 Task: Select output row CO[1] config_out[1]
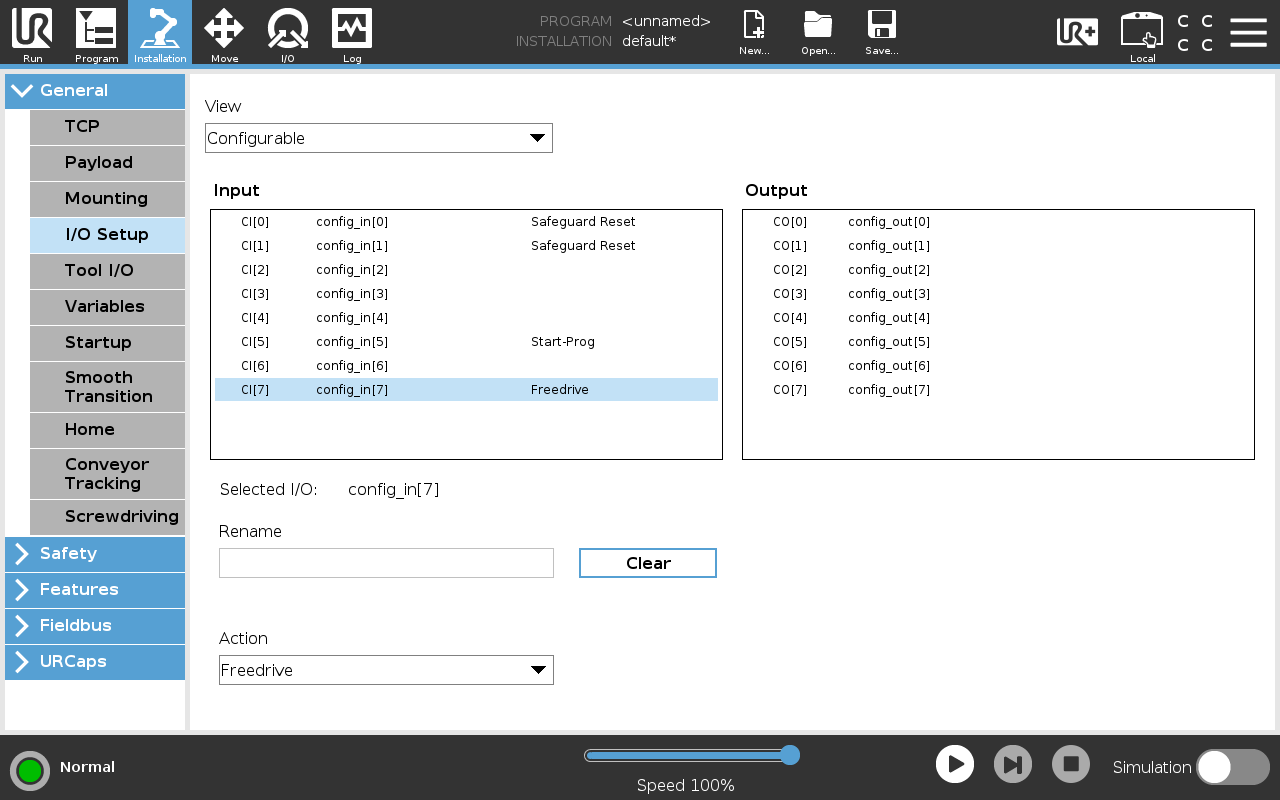coord(998,246)
